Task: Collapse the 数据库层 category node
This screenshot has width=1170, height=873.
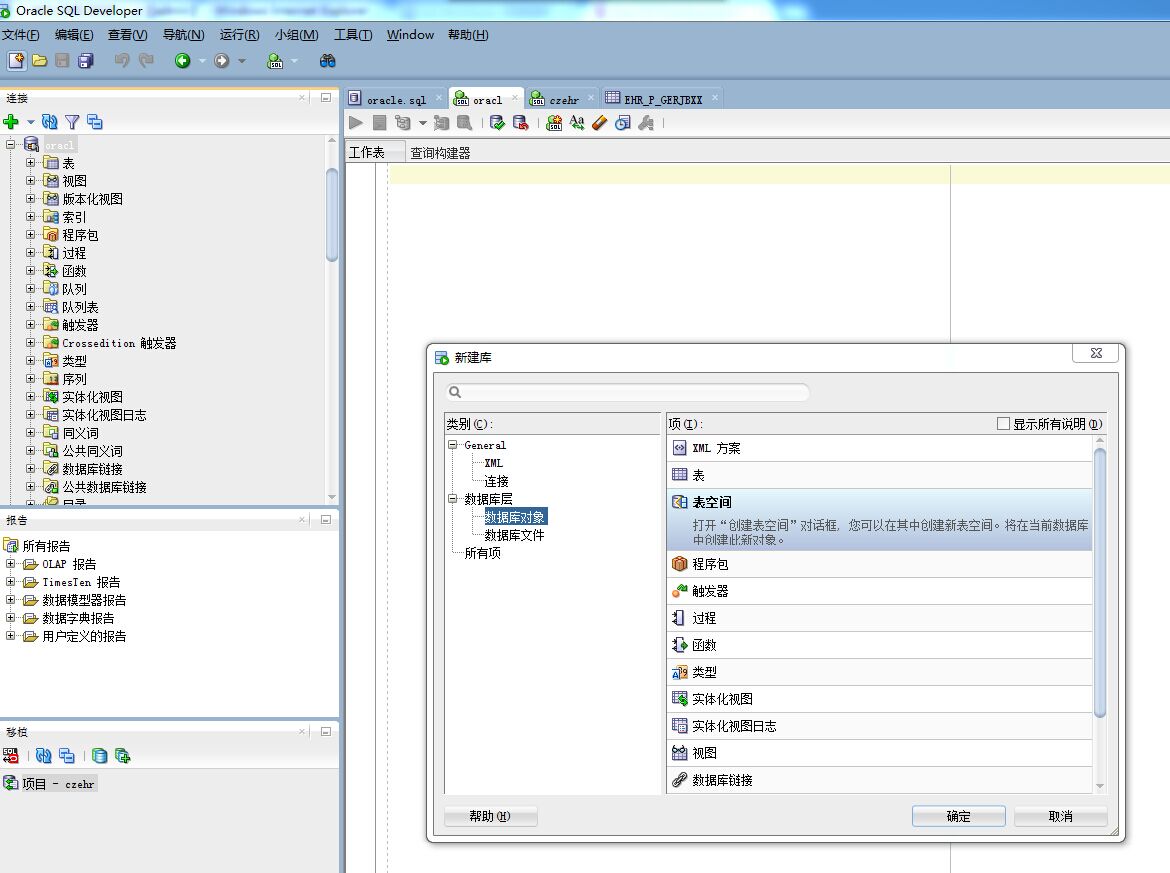Action: (453, 499)
